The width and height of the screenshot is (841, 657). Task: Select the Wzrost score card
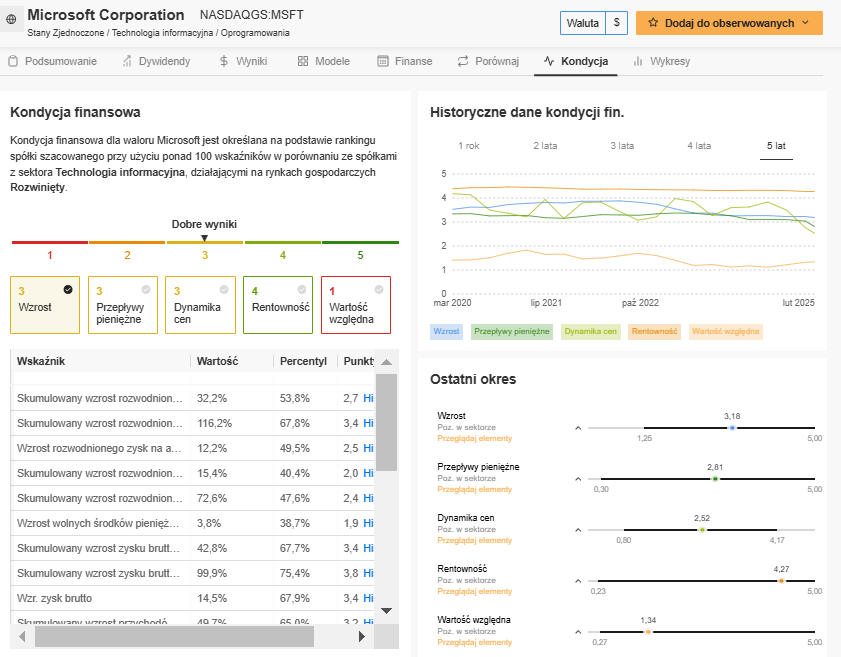coord(45,305)
